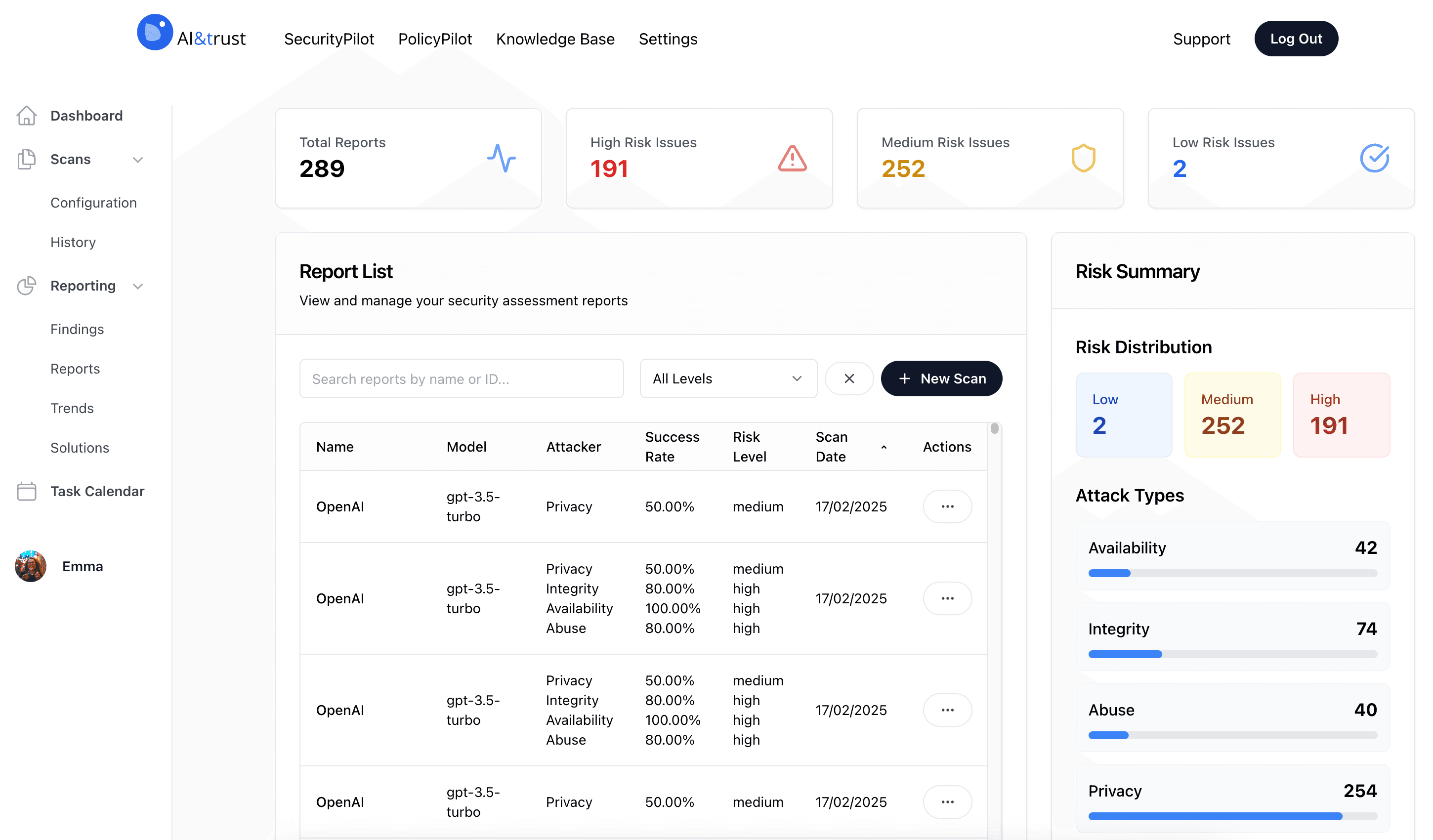Start a New Scan
The height and width of the screenshot is (840, 1433).
[941, 379]
